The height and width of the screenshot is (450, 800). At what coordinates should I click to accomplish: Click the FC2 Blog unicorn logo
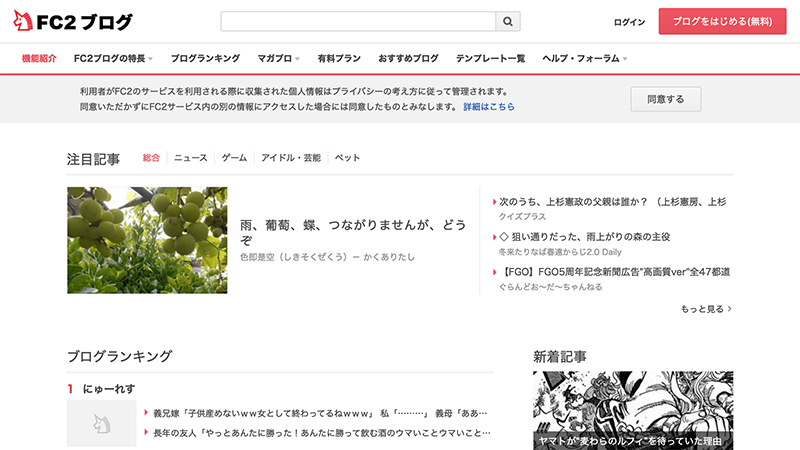pyautogui.click(x=72, y=21)
